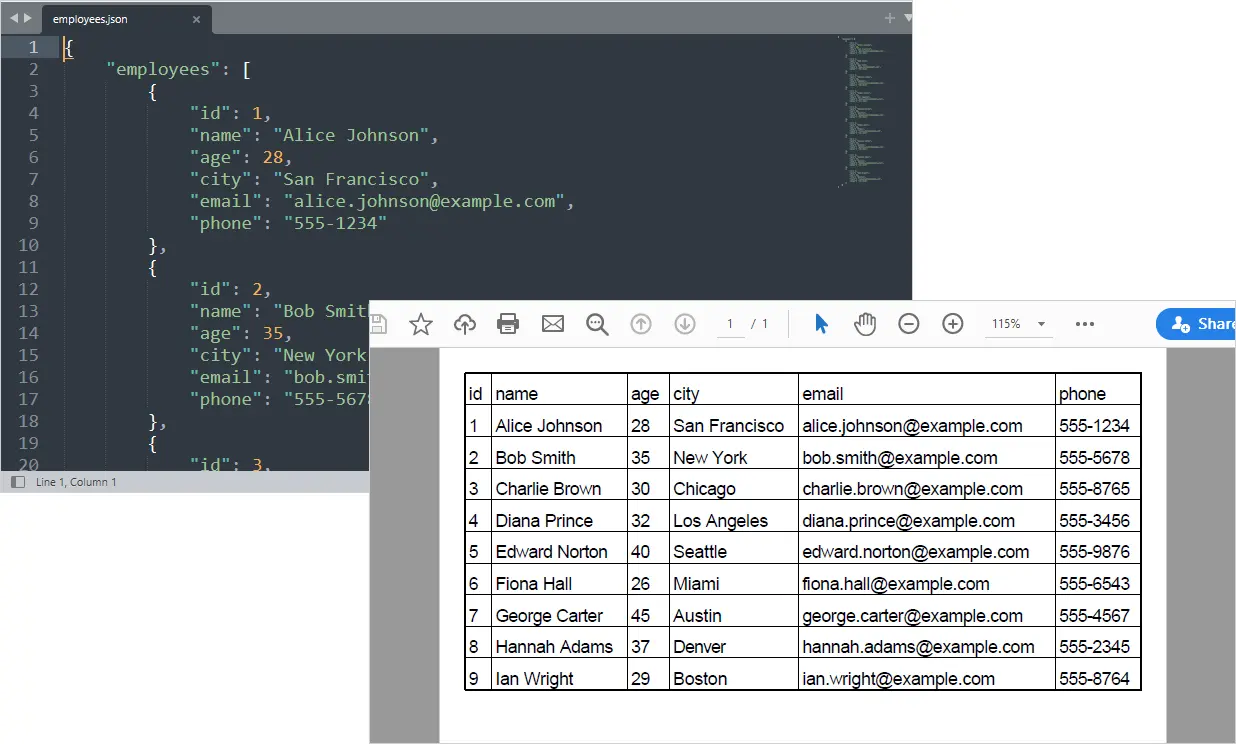Save the PDF with the floppy disk icon
This screenshot has height=744, width=1236.
(x=378, y=323)
